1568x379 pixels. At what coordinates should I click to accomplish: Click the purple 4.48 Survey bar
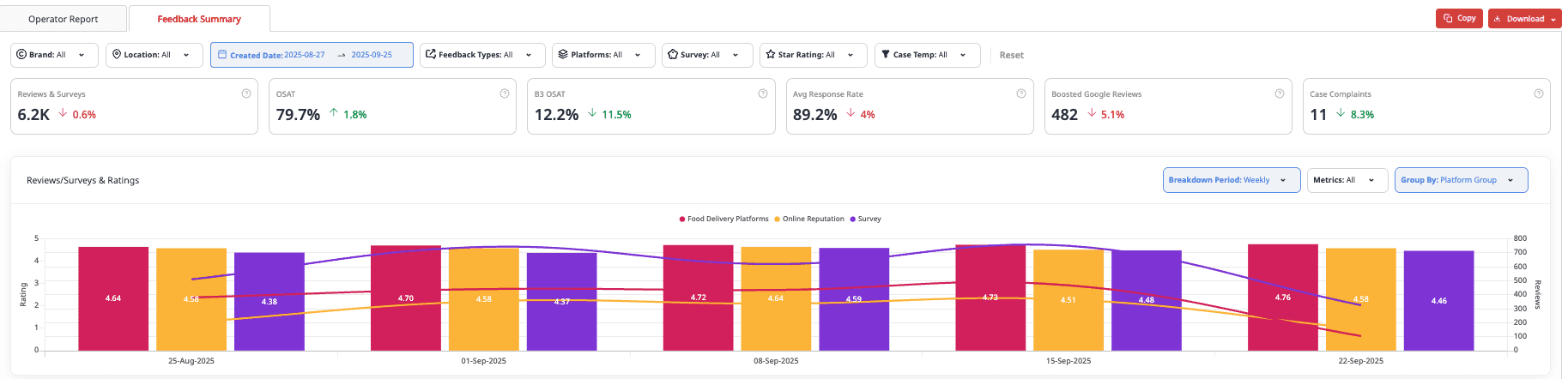click(1147, 300)
